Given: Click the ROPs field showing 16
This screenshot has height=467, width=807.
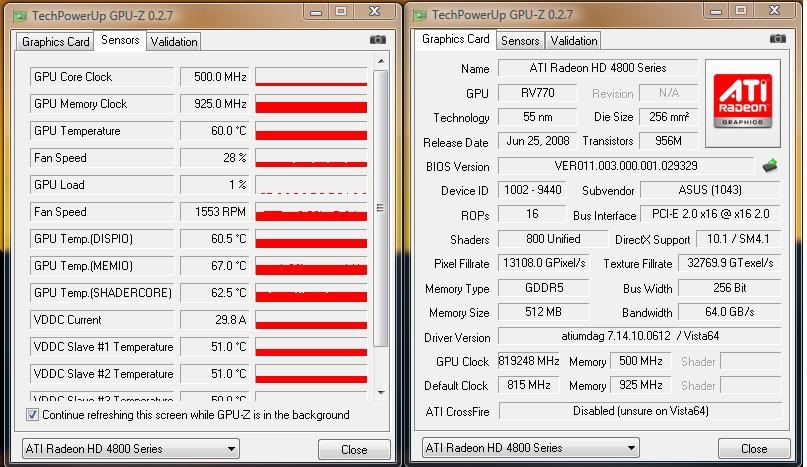Looking at the screenshot, I should [x=532, y=214].
